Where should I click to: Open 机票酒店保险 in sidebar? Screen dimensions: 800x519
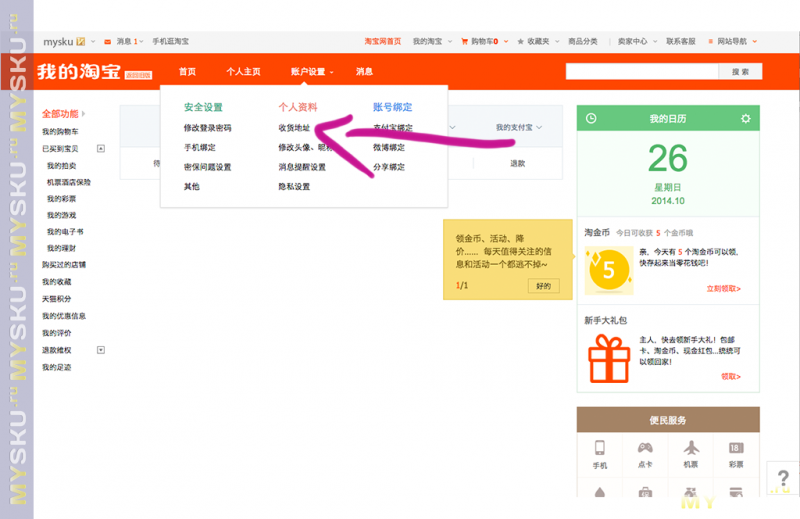click(x=69, y=182)
